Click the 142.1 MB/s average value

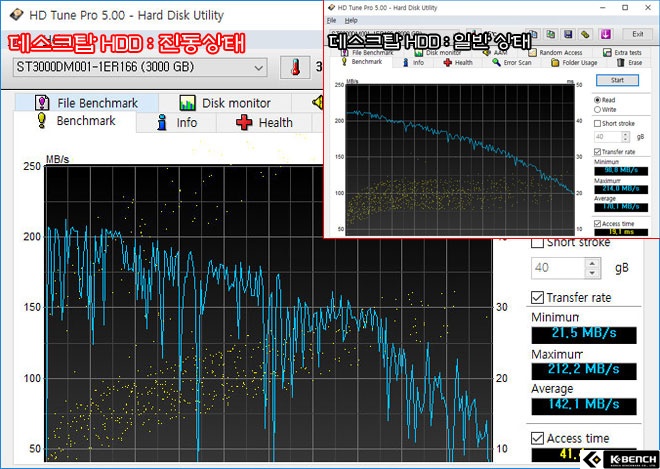[x=584, y=405]
